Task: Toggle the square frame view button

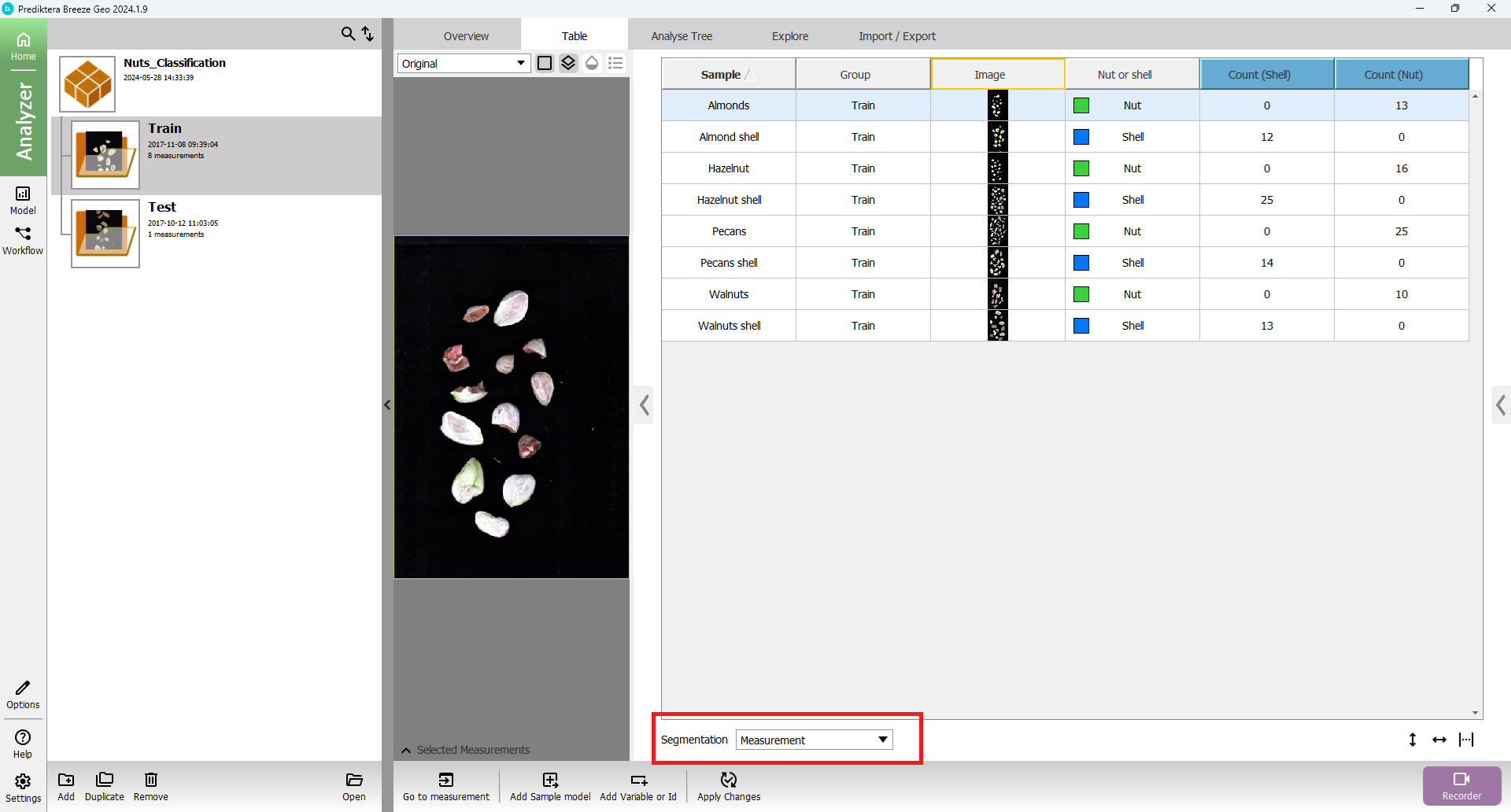Action: (545, 63)
